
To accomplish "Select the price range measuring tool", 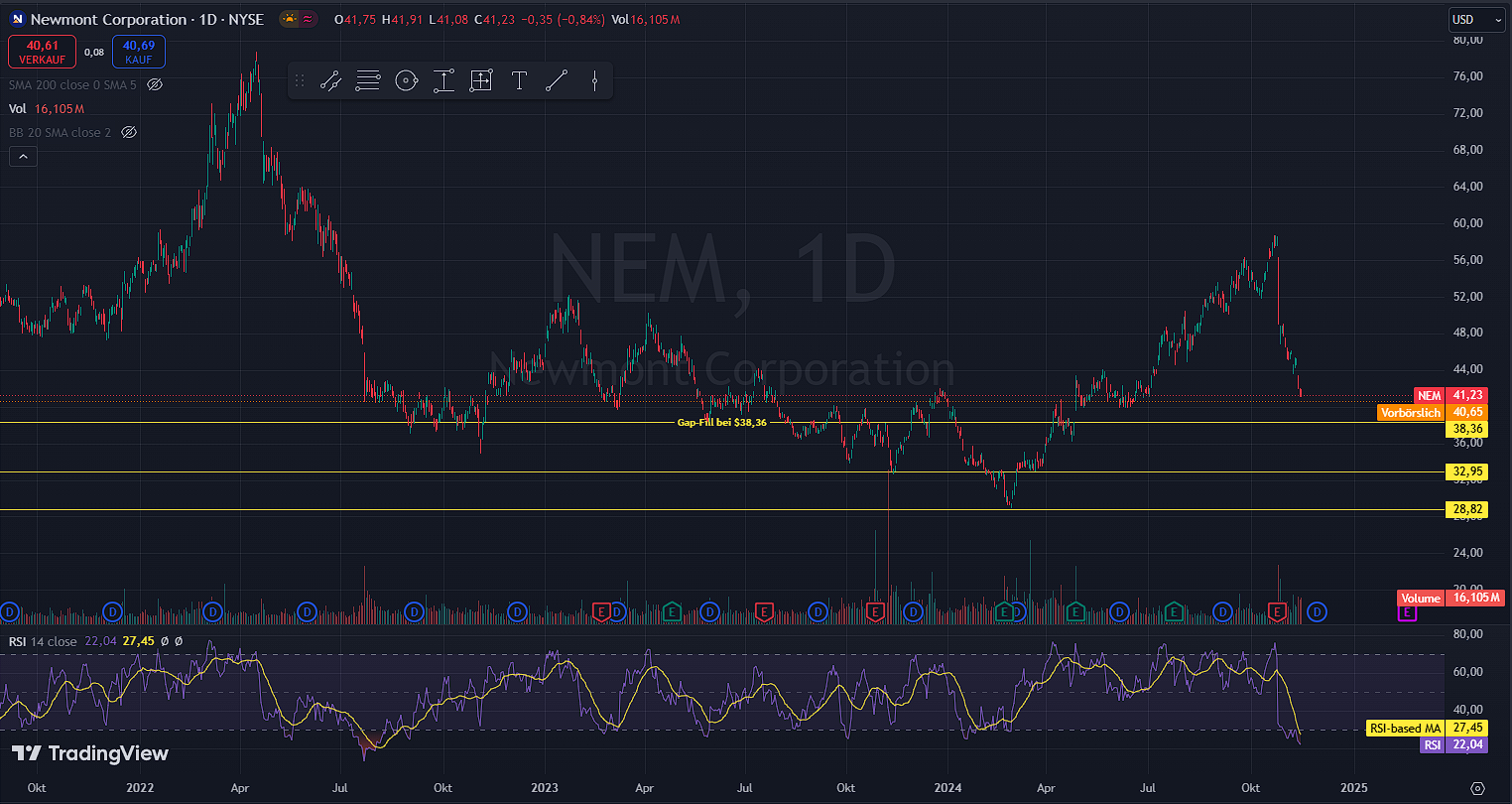I will click(443, 81).
